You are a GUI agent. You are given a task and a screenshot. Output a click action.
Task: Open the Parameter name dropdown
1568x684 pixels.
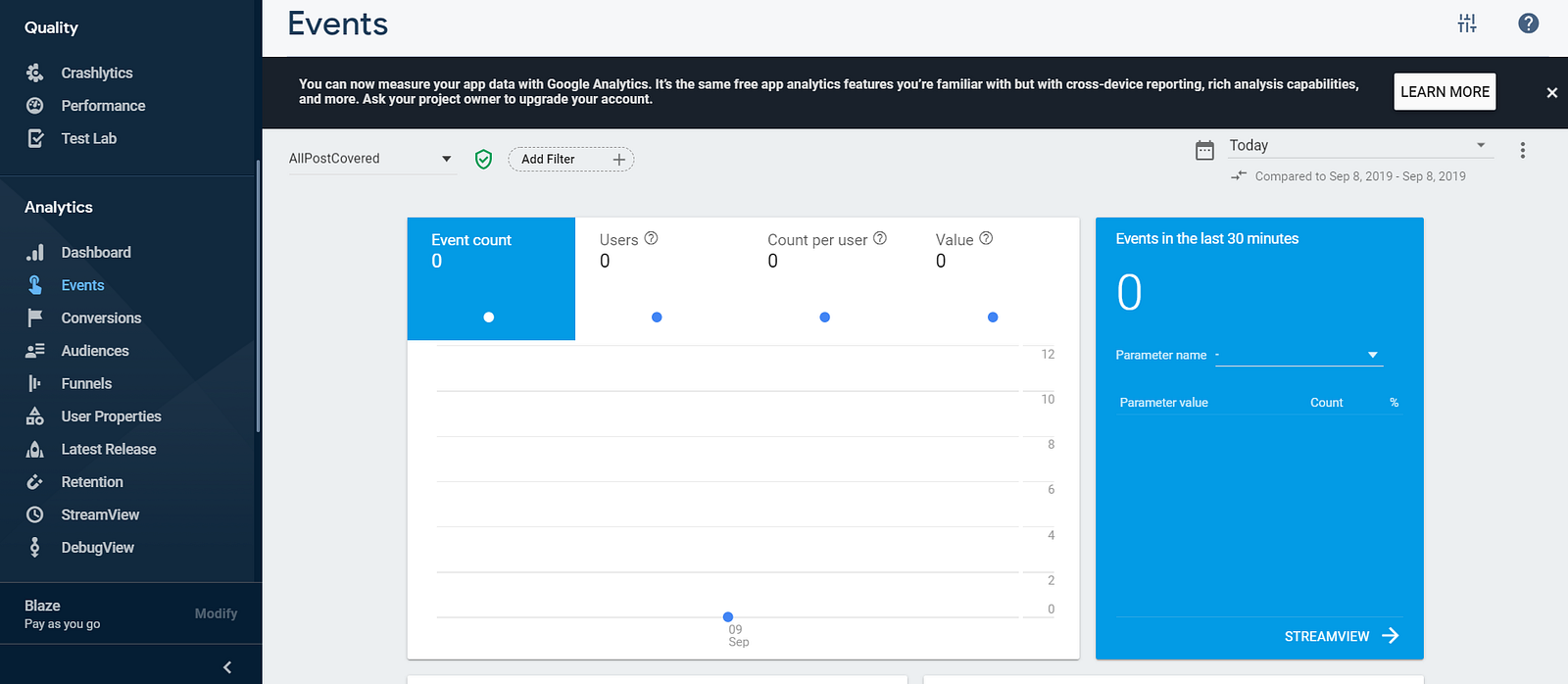coord(1298,355)
